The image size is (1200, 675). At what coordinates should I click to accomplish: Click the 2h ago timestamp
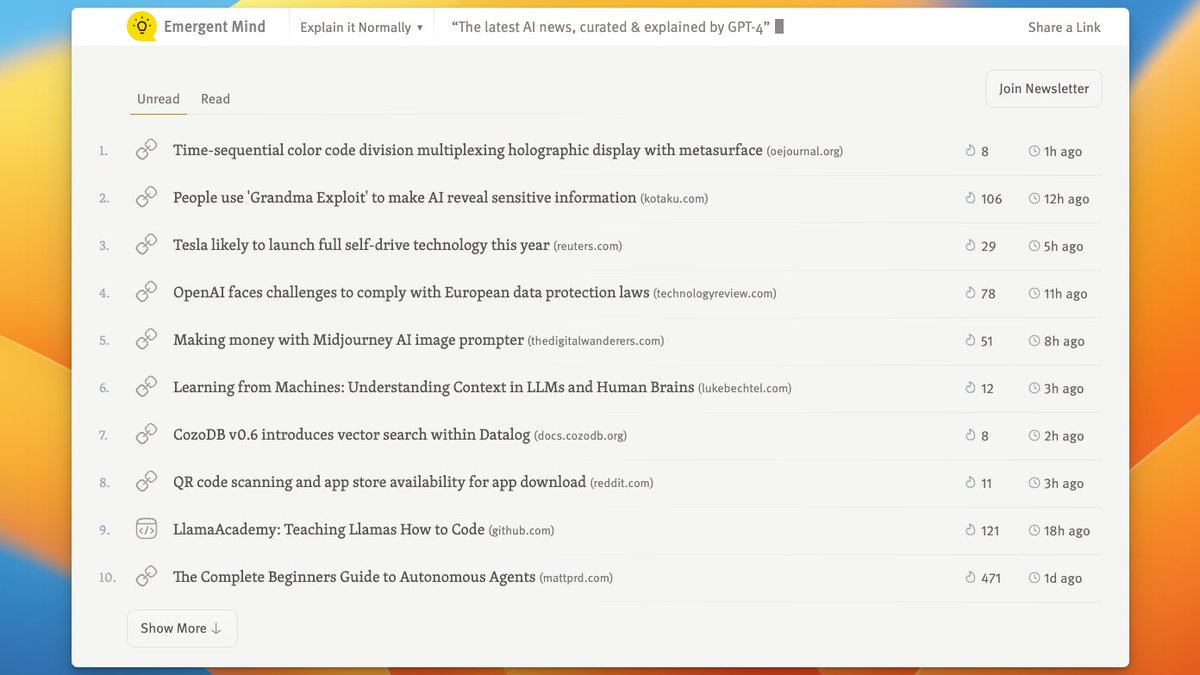pyautogui.click(x=1064, y=436)
